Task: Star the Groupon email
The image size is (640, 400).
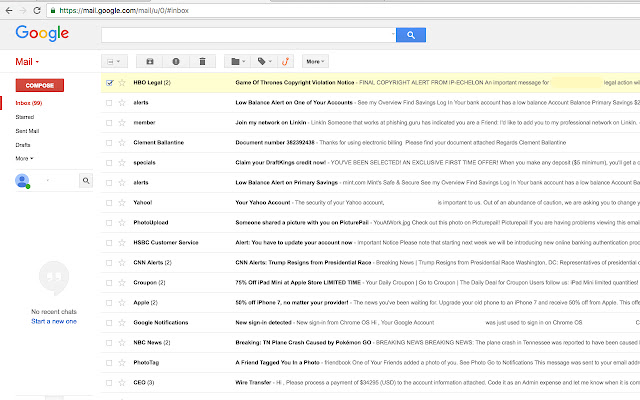Action: click(122, 283)
